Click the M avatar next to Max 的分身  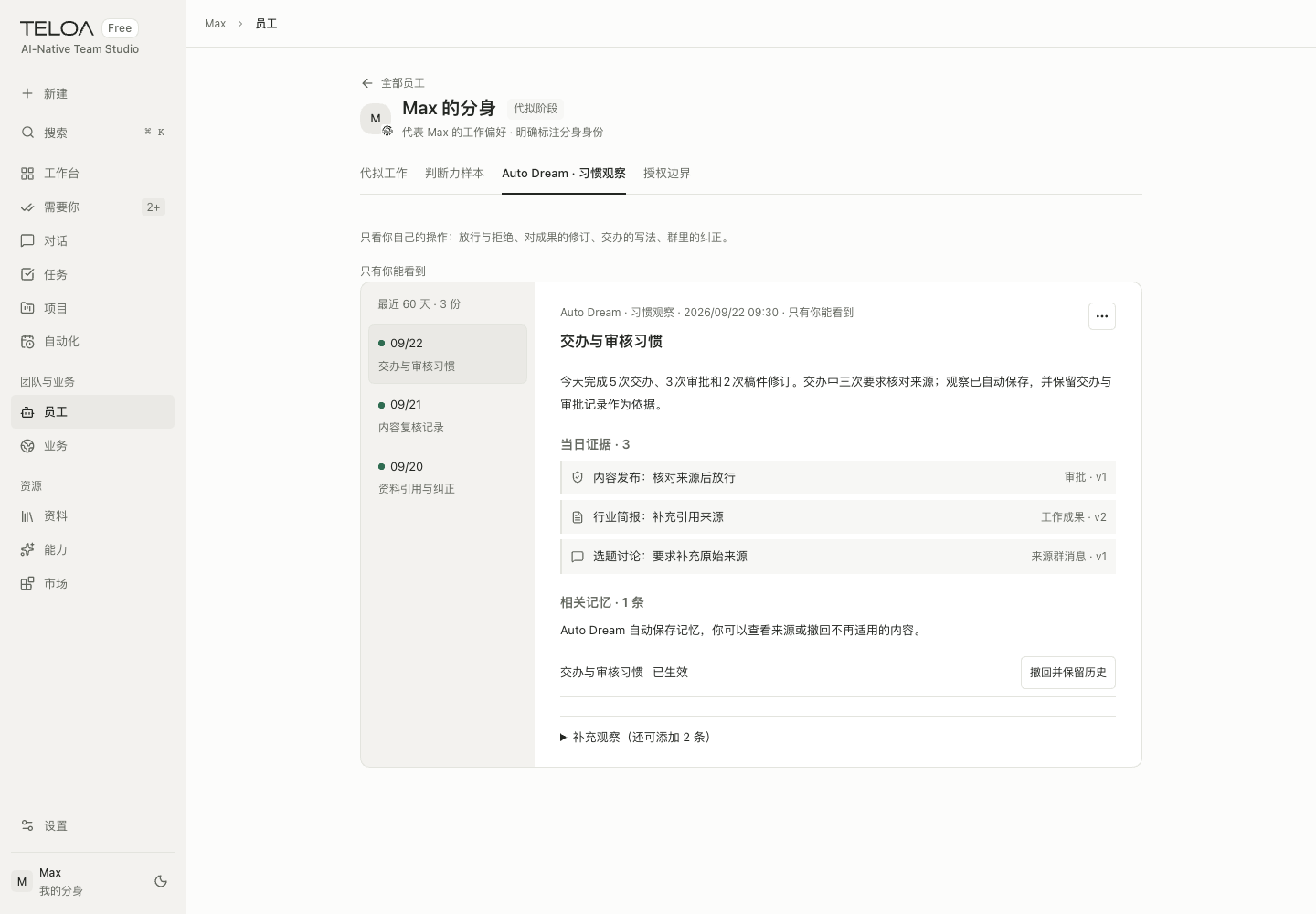point(376,119)
